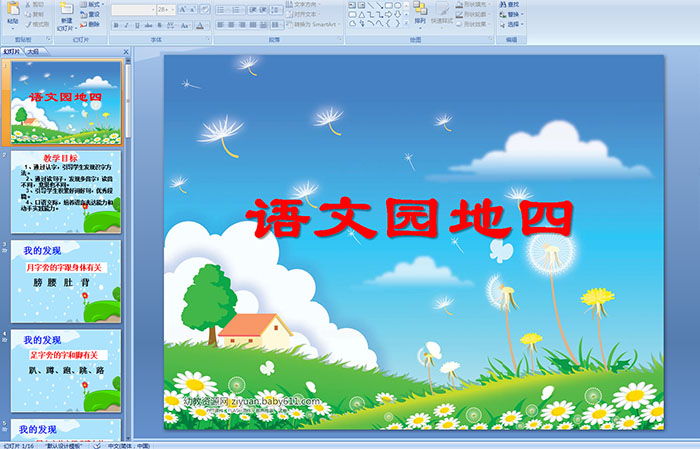The height and width of the screenshot is (449, 700).
Task: Click the Replace (替换) button
Action: click(x=511, y=14)
